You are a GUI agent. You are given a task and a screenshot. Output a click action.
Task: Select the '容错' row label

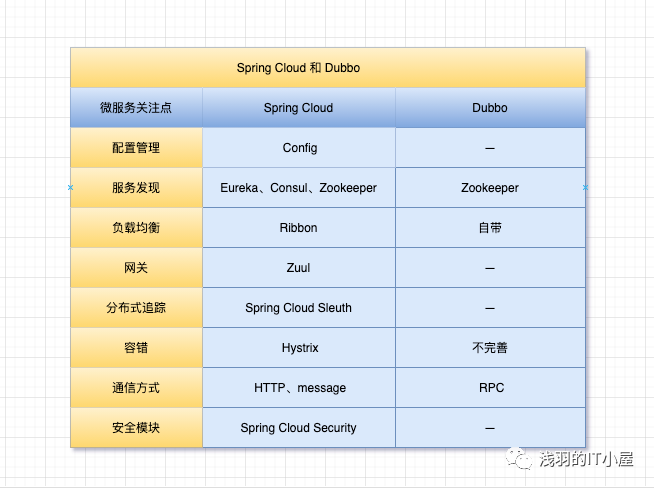tap(136, 348)
